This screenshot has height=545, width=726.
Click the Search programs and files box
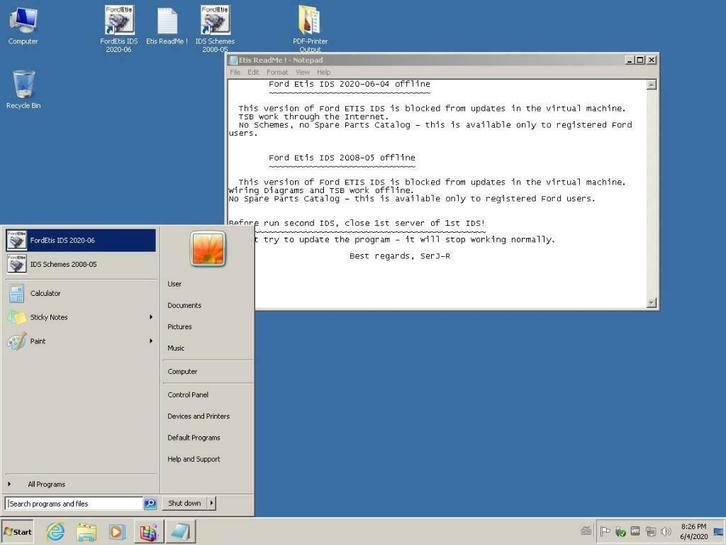(74, 504)
